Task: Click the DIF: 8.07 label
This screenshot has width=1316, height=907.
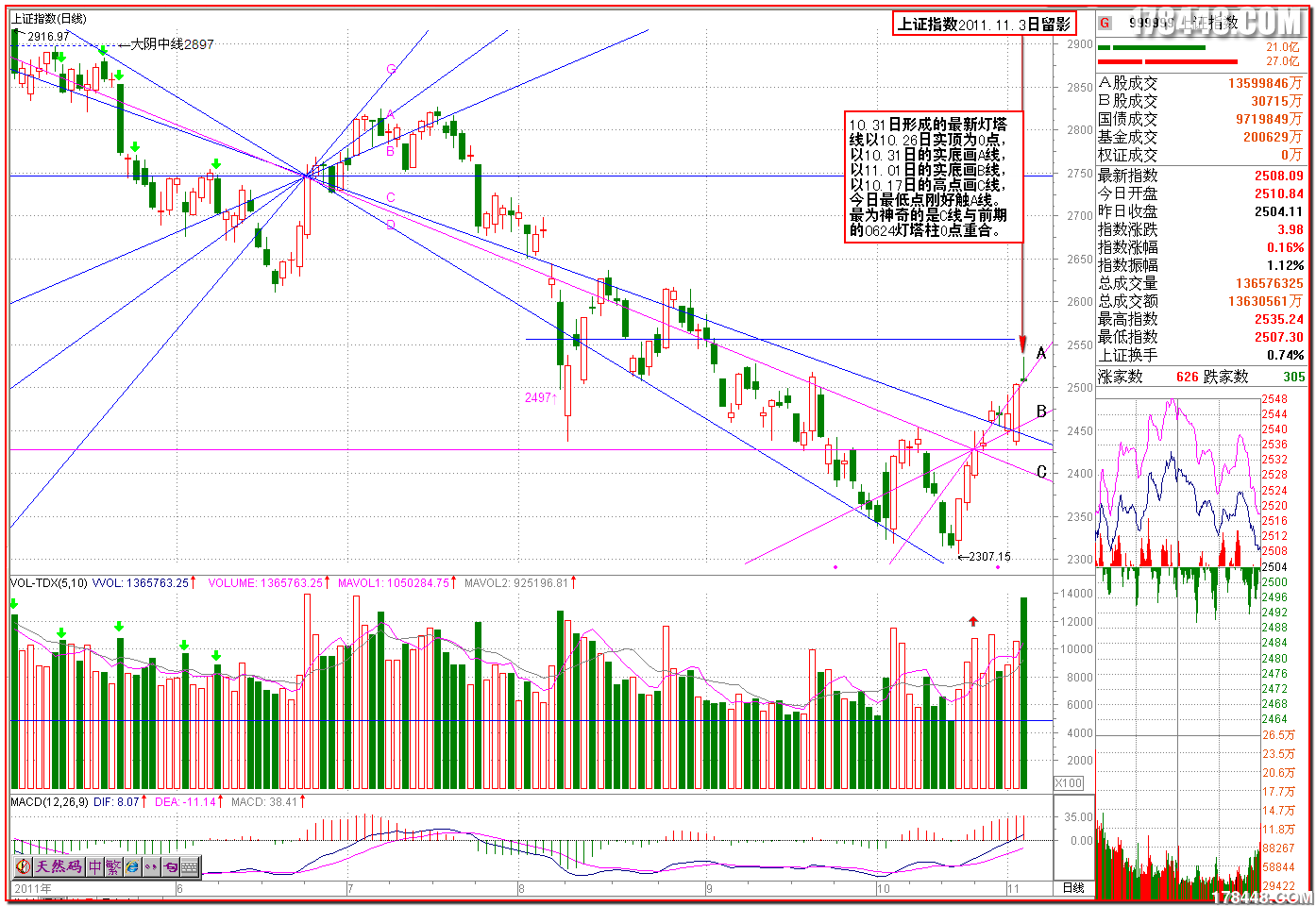Action: 118,802
